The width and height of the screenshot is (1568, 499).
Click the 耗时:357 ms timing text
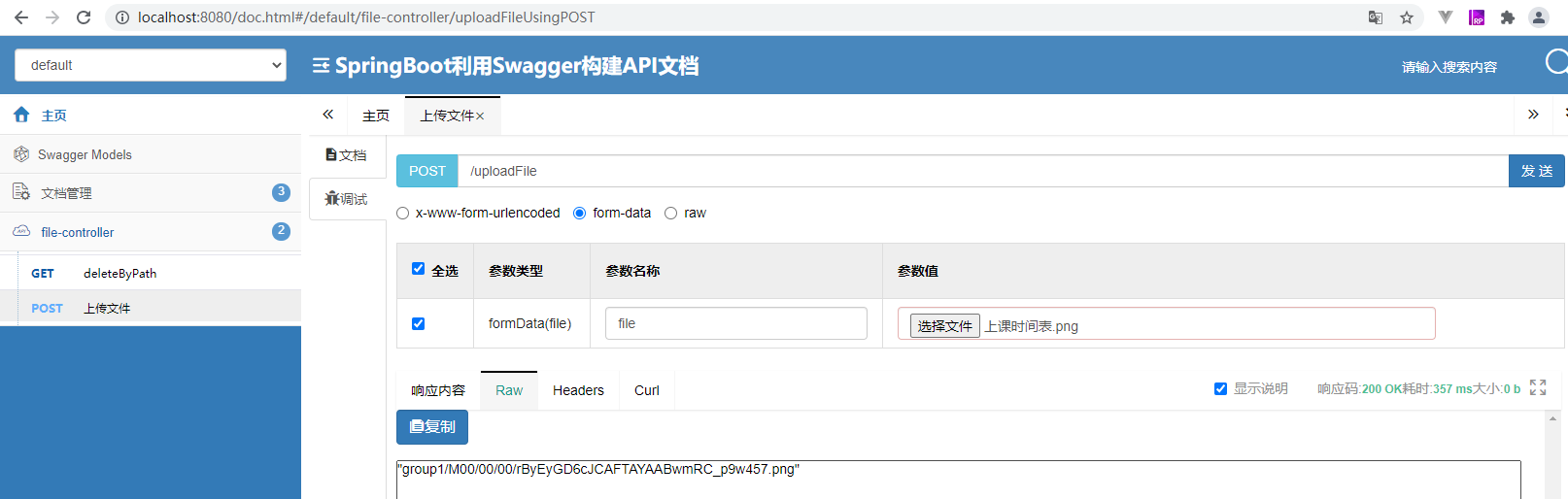(1437, 388)
